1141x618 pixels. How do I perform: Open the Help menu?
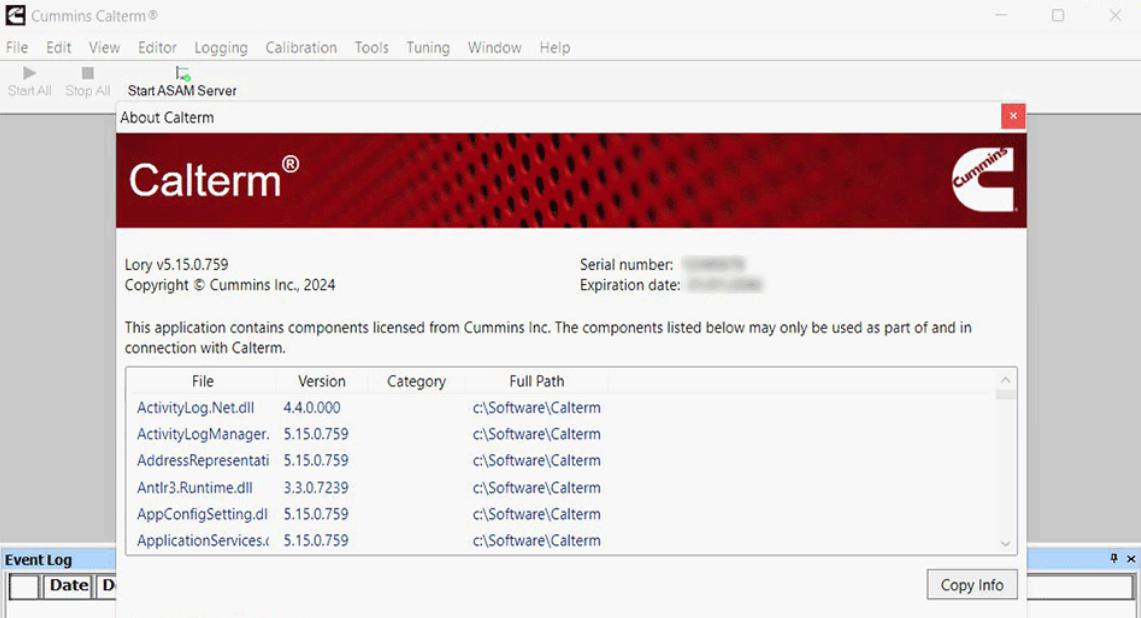(x=555, y=47)
